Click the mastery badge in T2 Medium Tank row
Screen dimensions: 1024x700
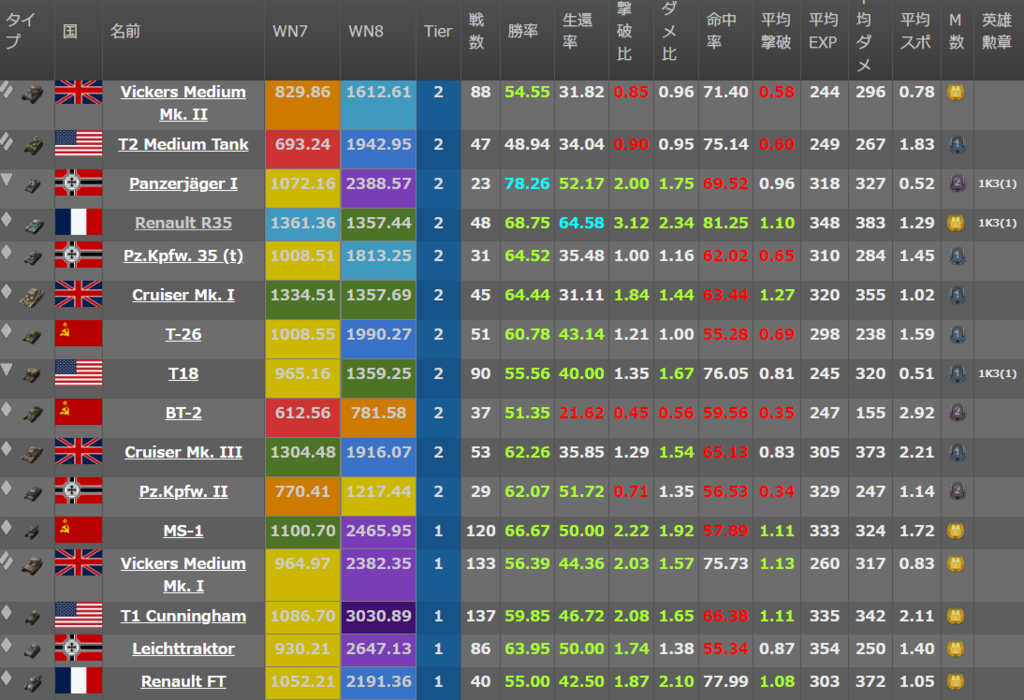(x=957, y=144)
